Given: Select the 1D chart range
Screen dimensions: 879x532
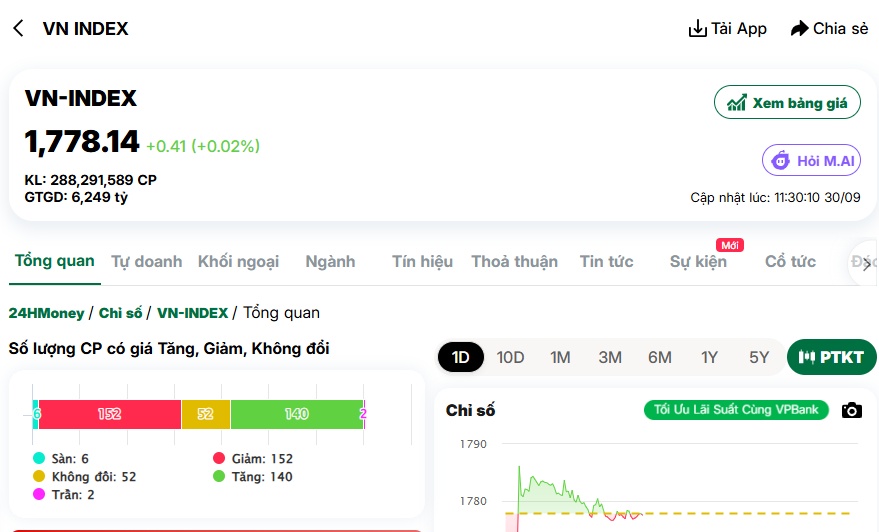Looking at the screenshot, I should pos(460,357).
